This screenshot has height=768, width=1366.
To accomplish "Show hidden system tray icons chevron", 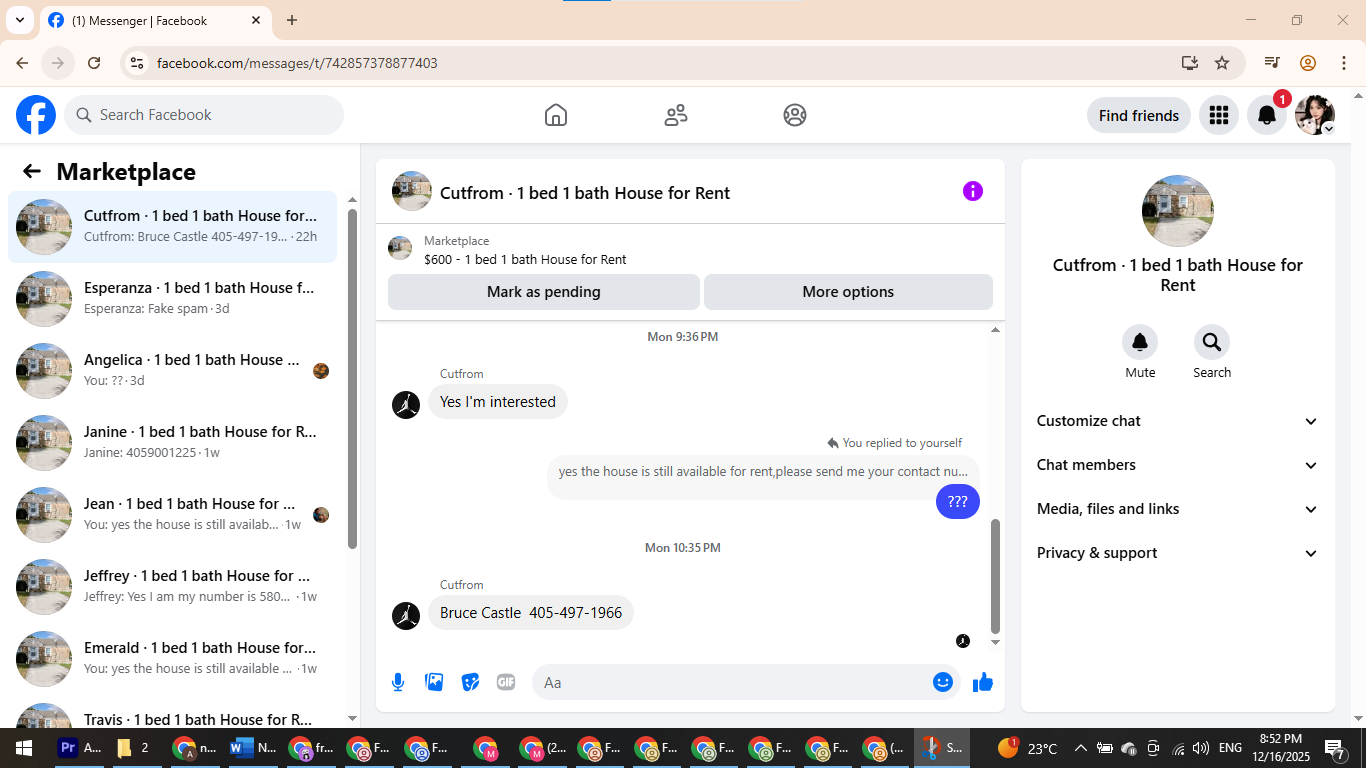I will pos(1081,748).
